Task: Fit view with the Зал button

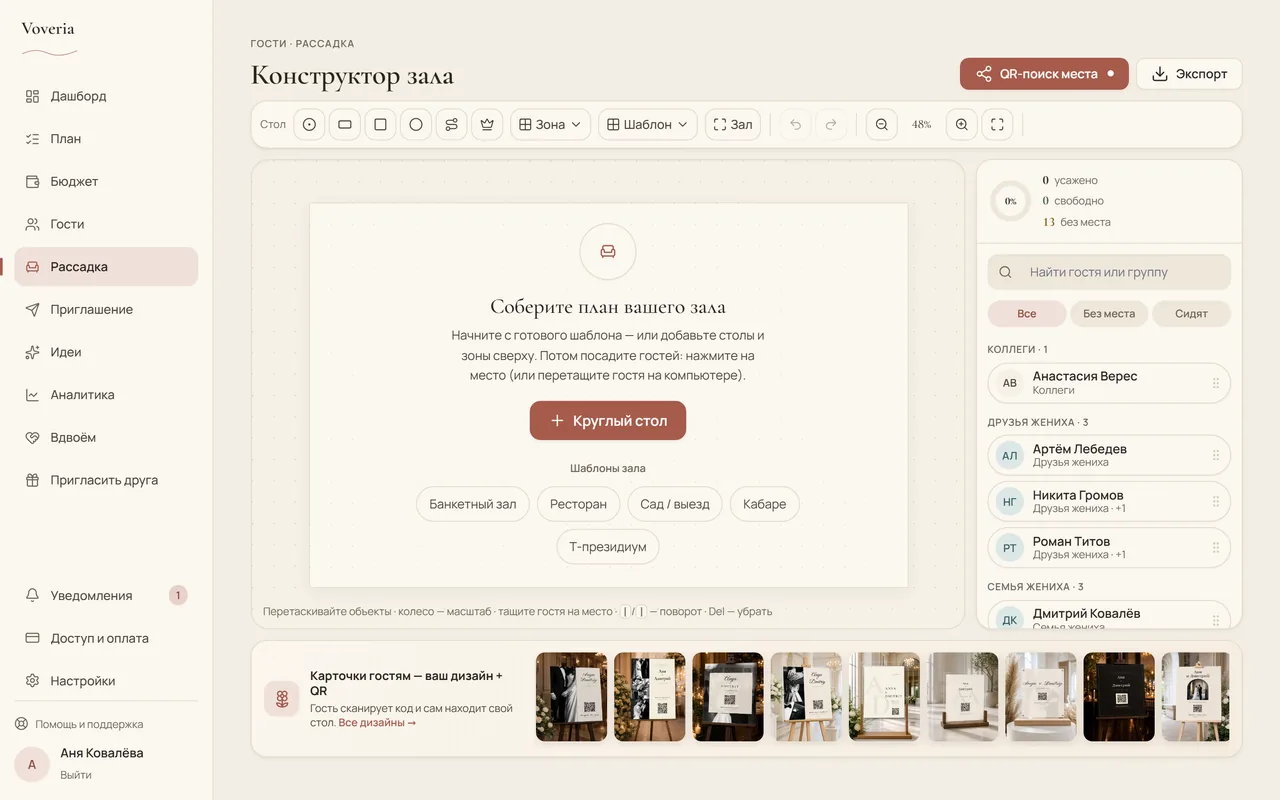Action: pos(733,125)
